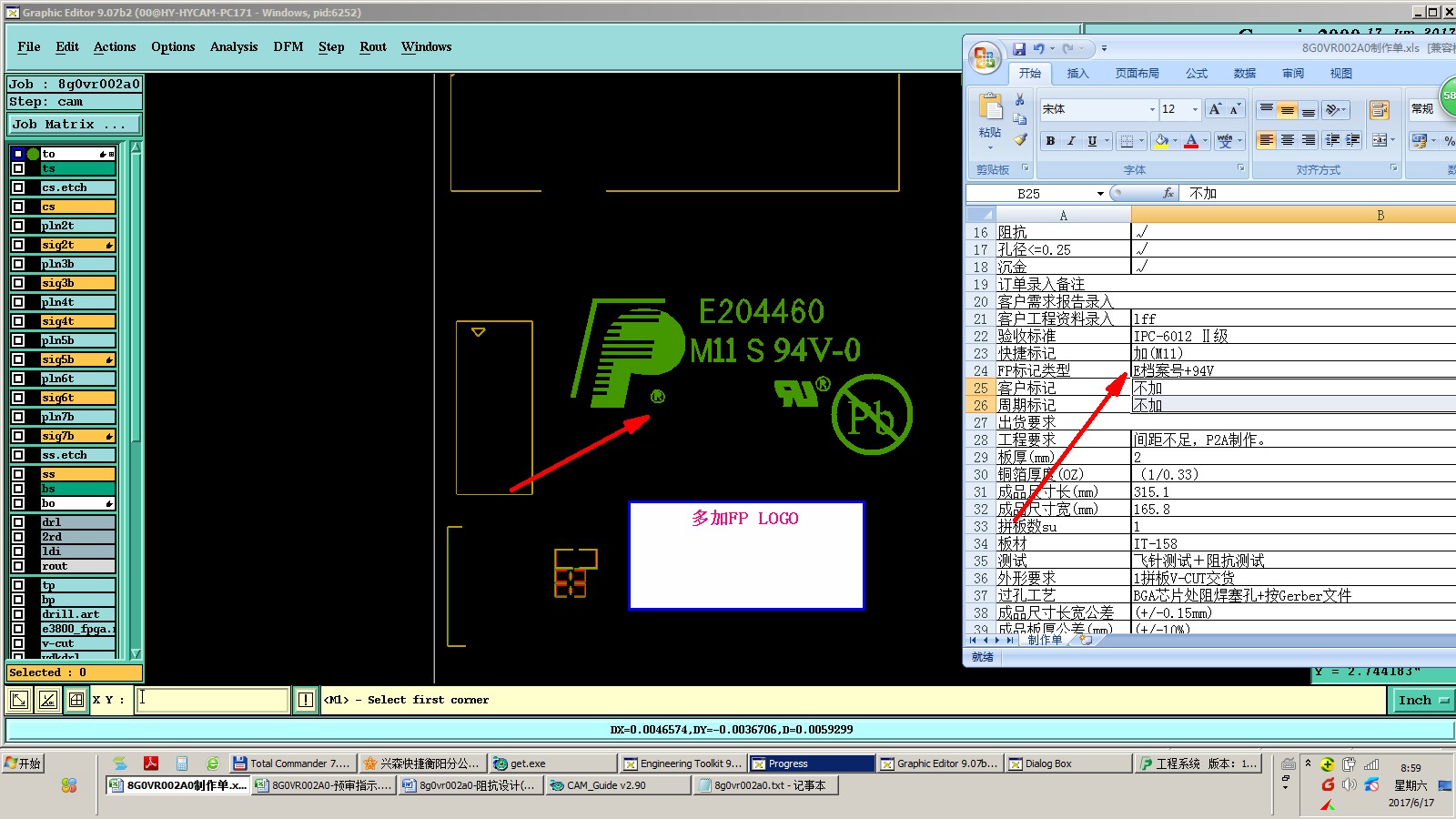Switch to CAM_Guide v2.90 in taskbar

click(618, 785)
